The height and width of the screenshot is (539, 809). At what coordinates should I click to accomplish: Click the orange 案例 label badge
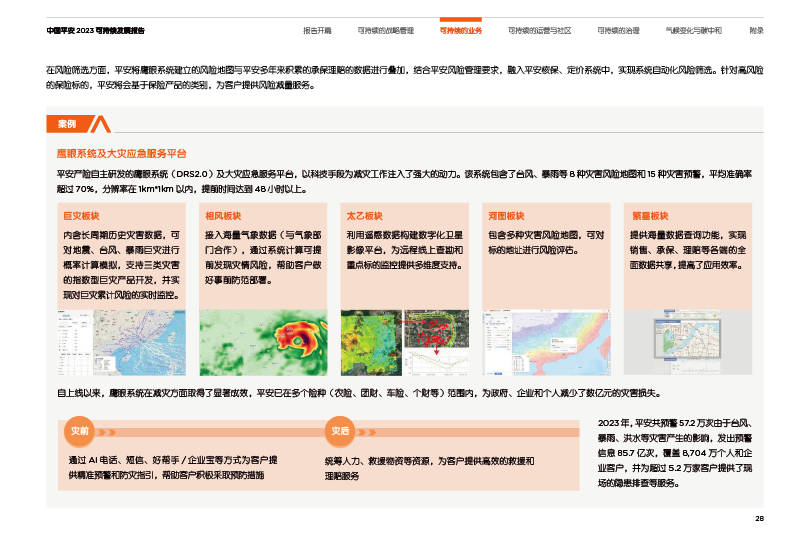click(68, 124)
